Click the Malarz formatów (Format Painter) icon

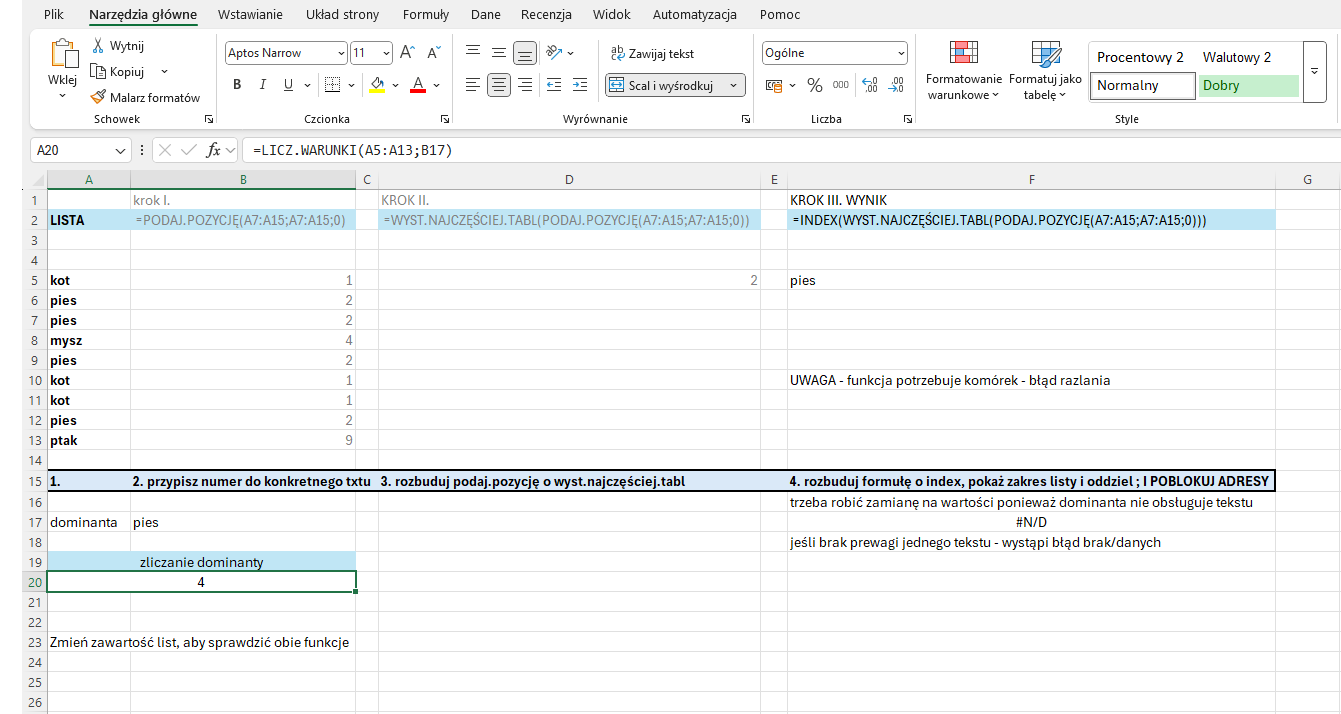point(98,97)
